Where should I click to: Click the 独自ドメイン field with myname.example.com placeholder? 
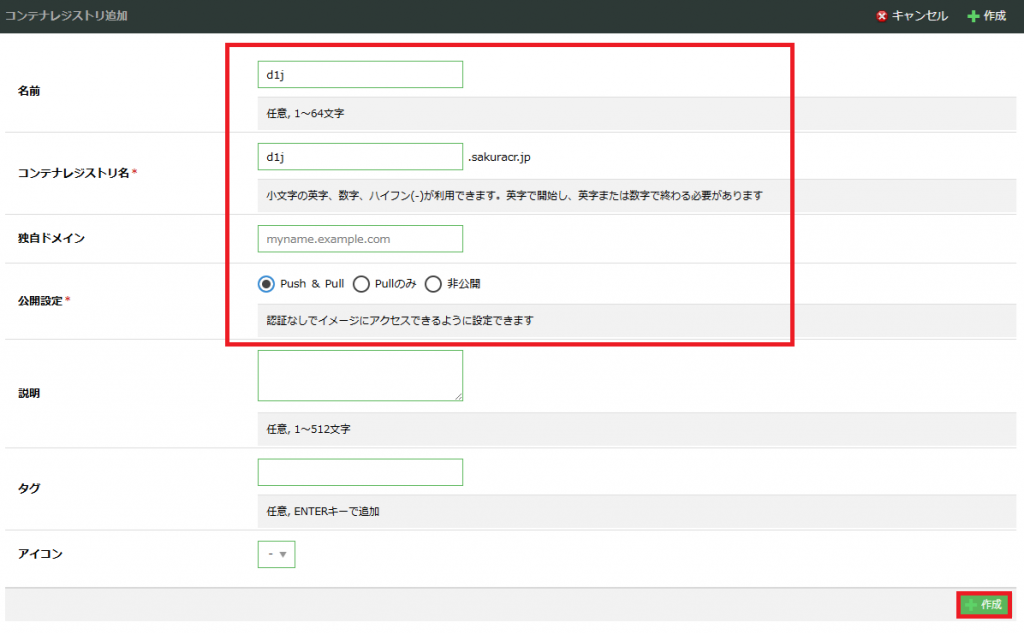point(360,239)
